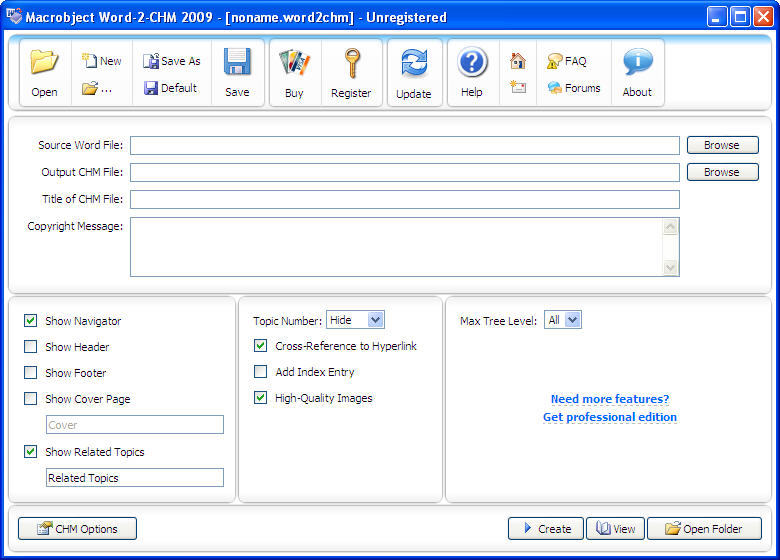
Task: Follow the Get professional edition link
Action: click(x=609, y=417)
